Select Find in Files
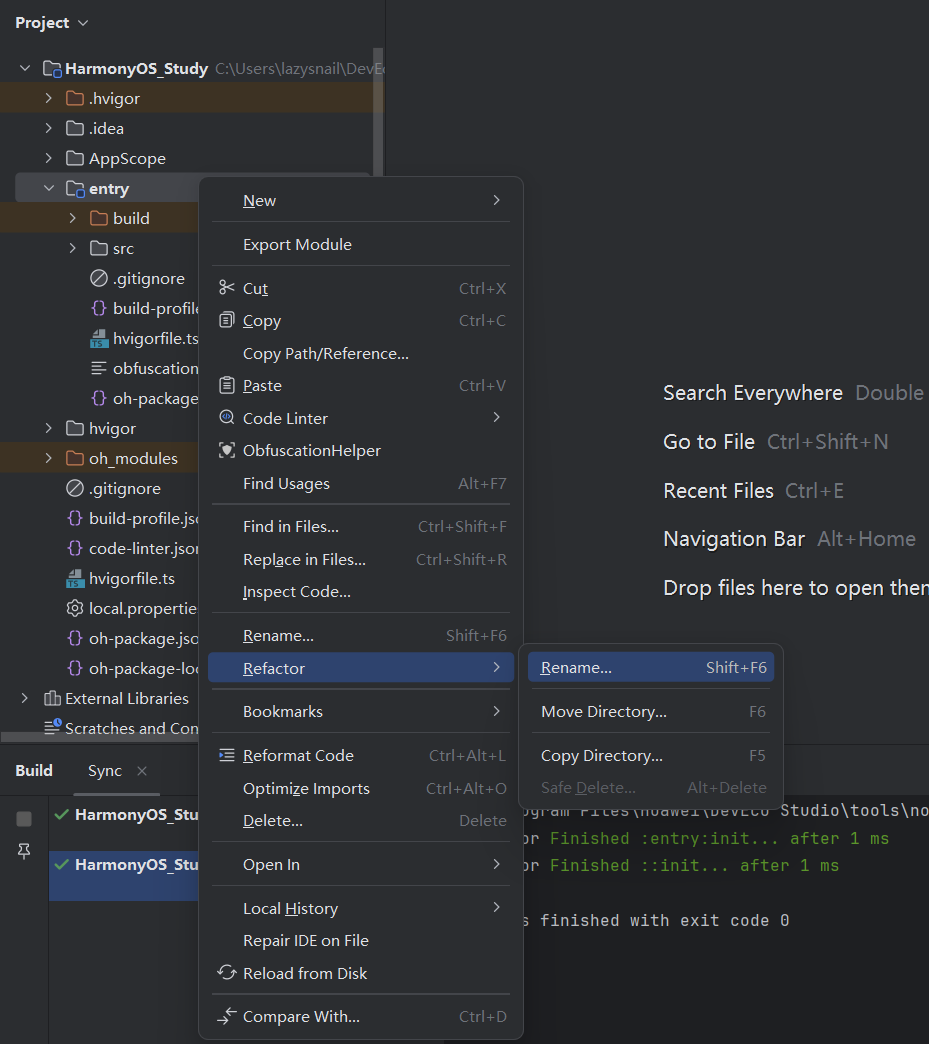This screenshot has height=1044, width=929. (360, 527)
